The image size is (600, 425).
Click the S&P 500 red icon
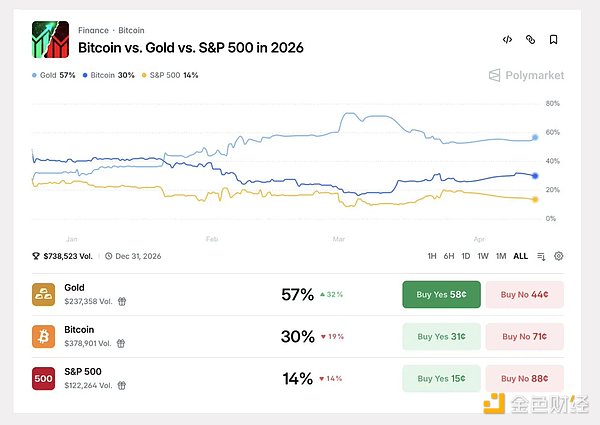coord(44,378)
